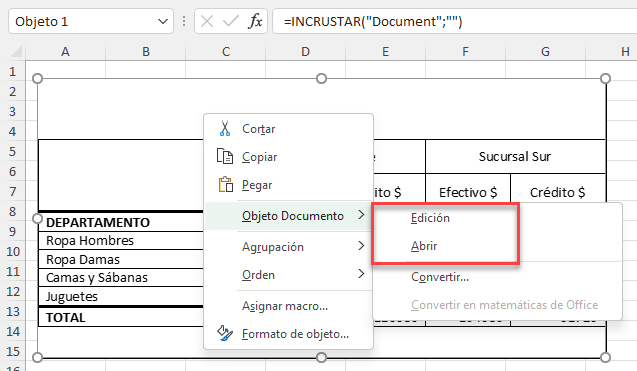Screen dimensions: 637x371
Task: Click the top-right resize handle of object
Action: (605, 78)
